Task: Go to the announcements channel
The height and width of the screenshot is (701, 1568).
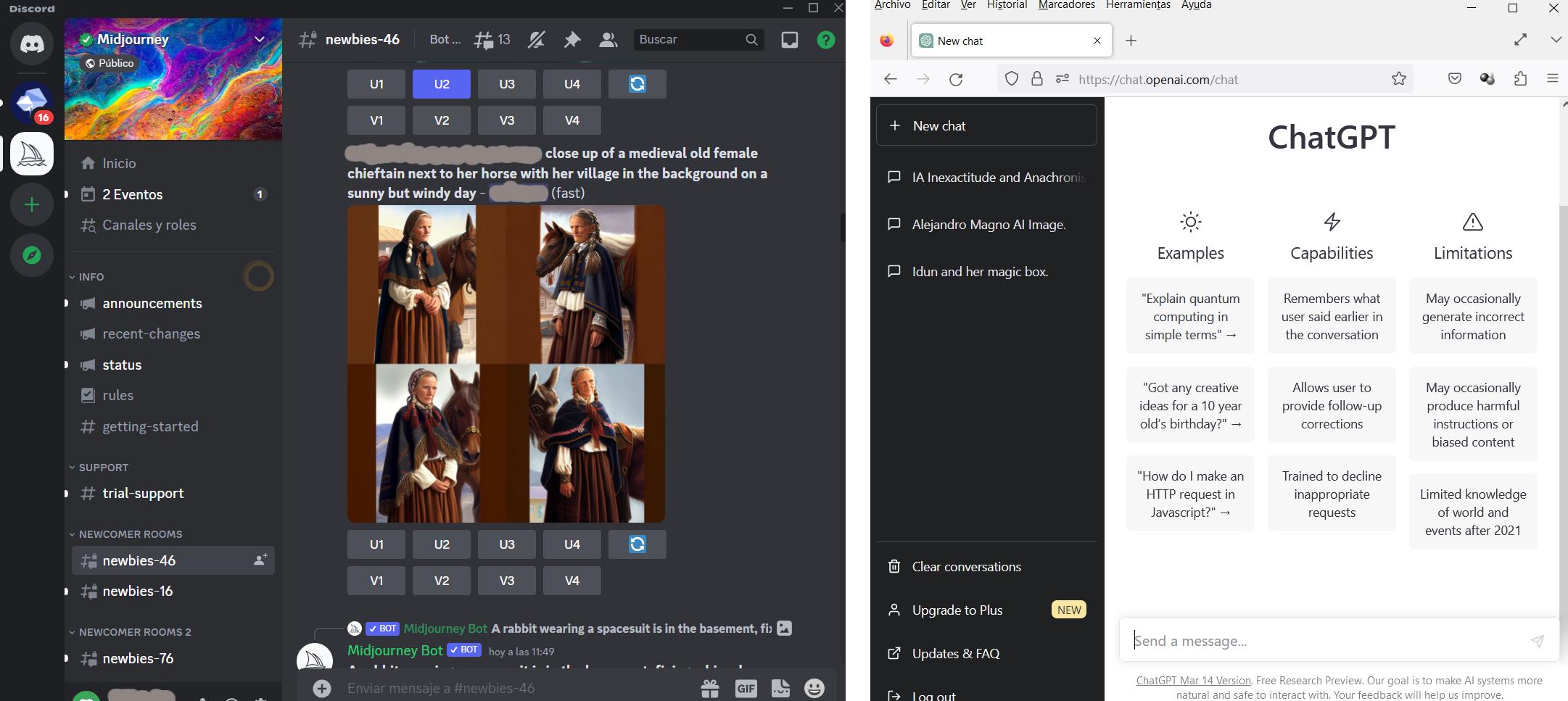Action: click(x=152, y=303)
